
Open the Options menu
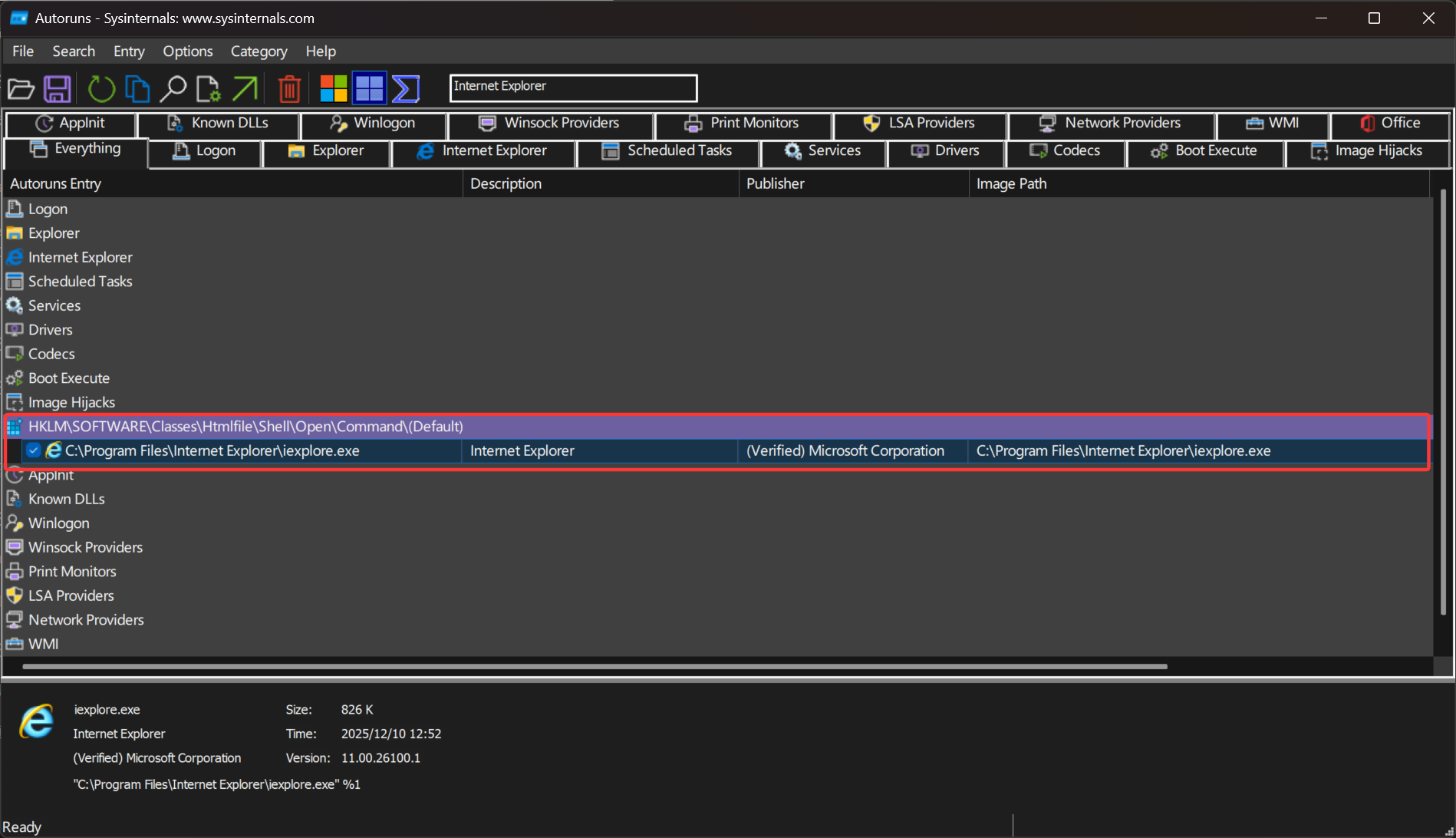[x=187, y=51]
